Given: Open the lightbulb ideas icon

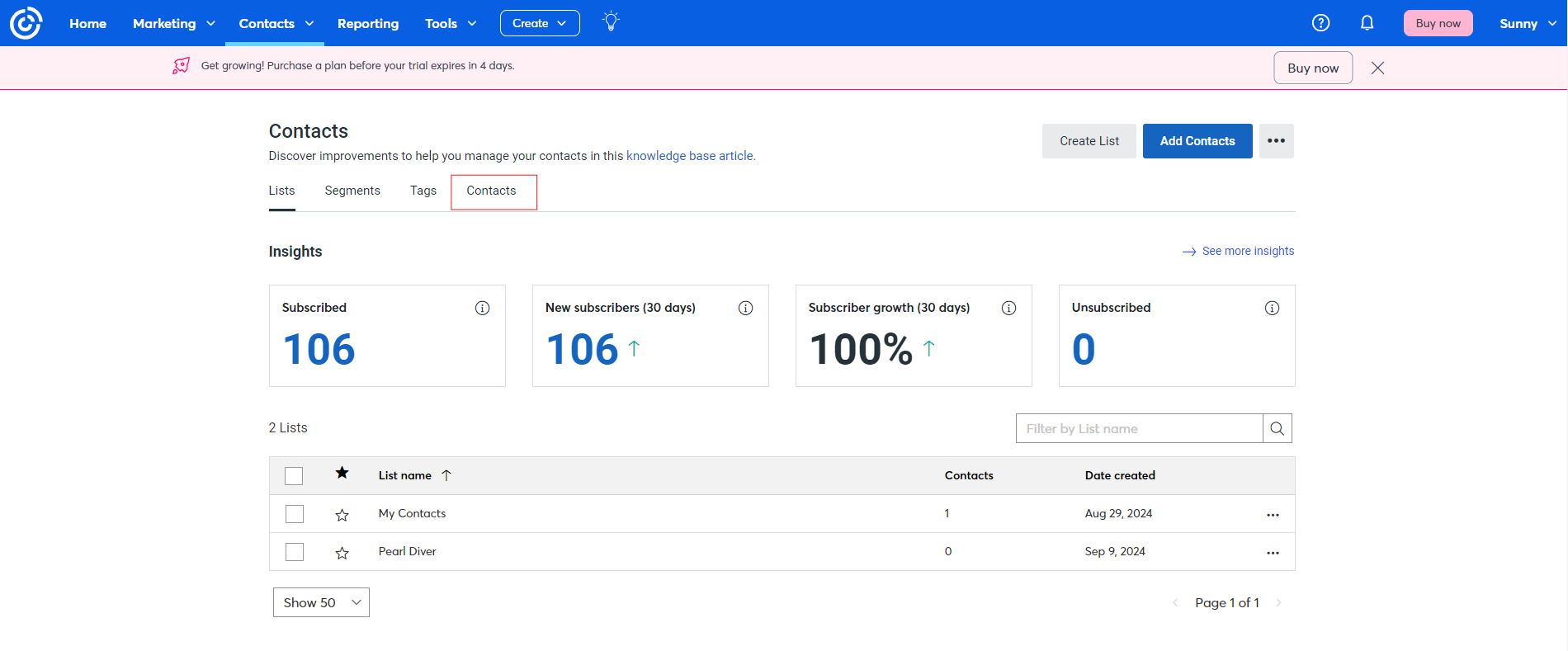Looking at the screenshot, I should click(x=611, y=22).
